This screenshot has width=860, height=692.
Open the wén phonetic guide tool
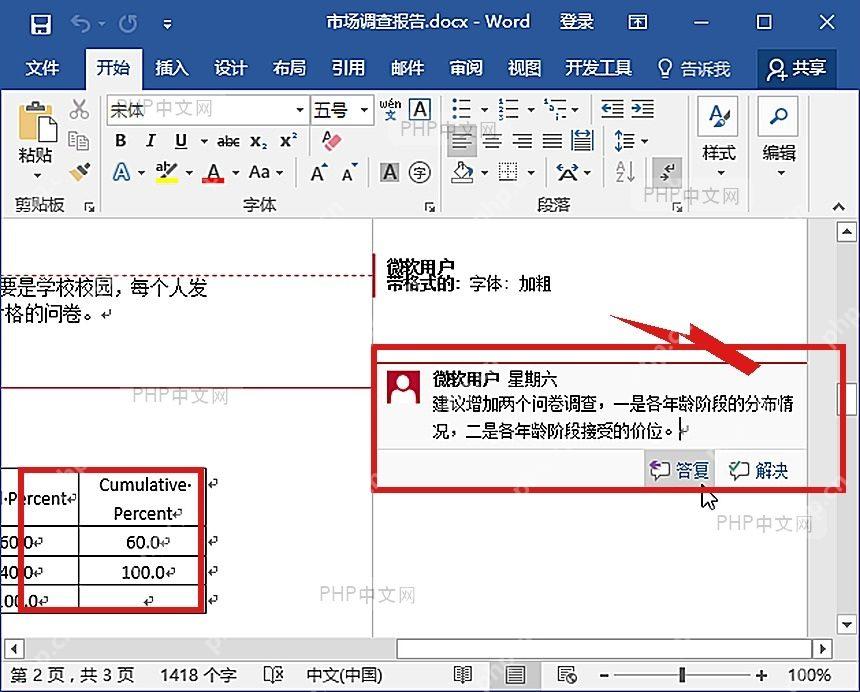pyautogui.click(x=390, y=110)
